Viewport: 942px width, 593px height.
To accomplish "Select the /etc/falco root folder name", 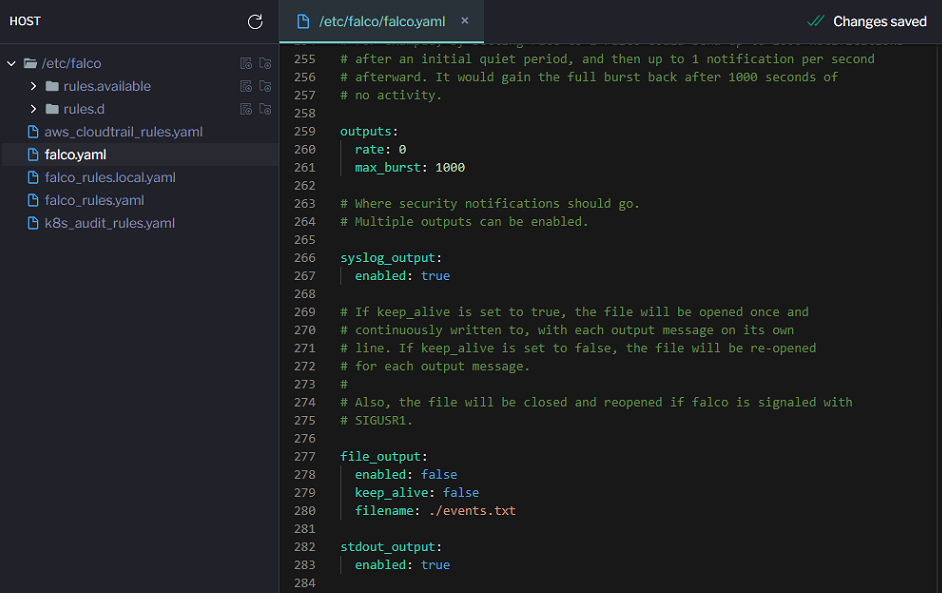I will point(71,63).
